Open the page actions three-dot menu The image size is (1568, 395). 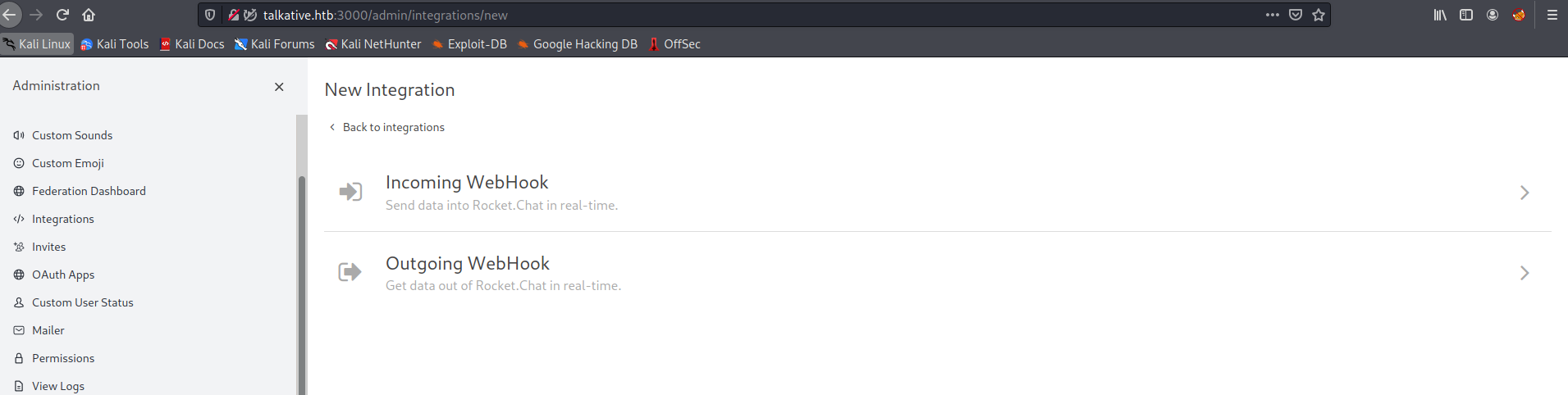coord(1272,15)
